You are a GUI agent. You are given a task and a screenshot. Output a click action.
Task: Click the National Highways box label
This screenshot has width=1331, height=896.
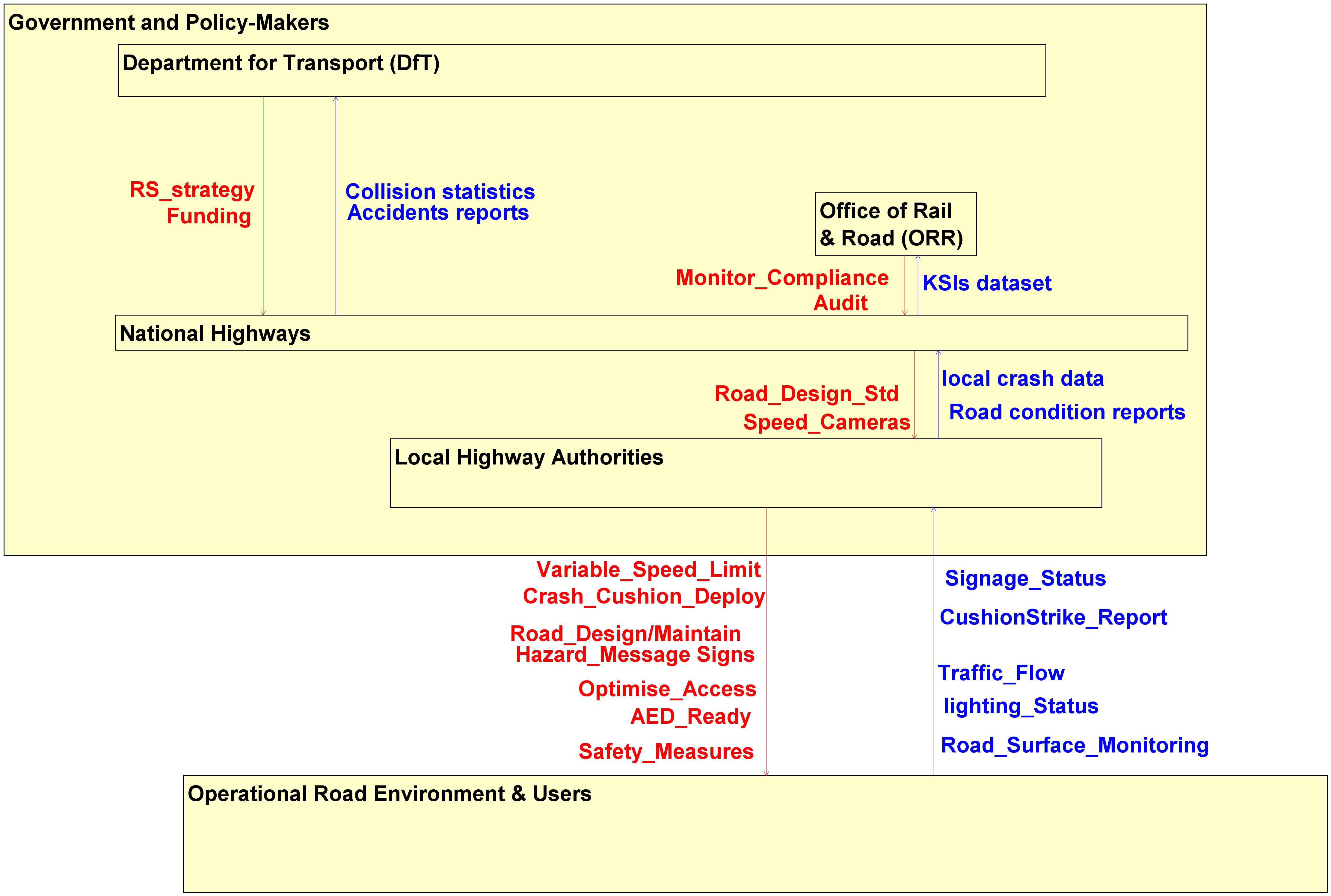pos(215,334)
